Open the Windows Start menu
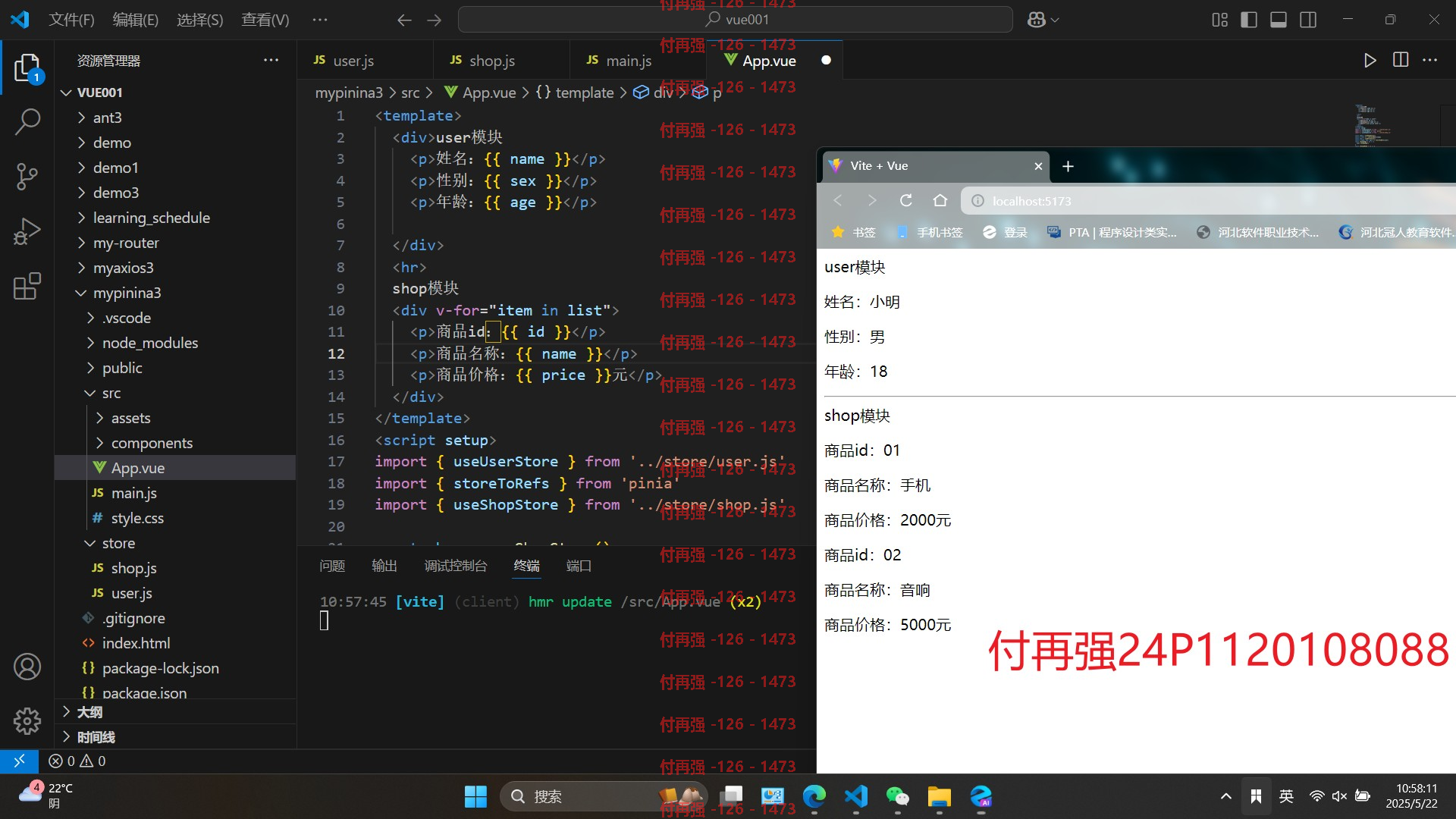Viewport: 1456px width, 819px height. coord(475,797)
